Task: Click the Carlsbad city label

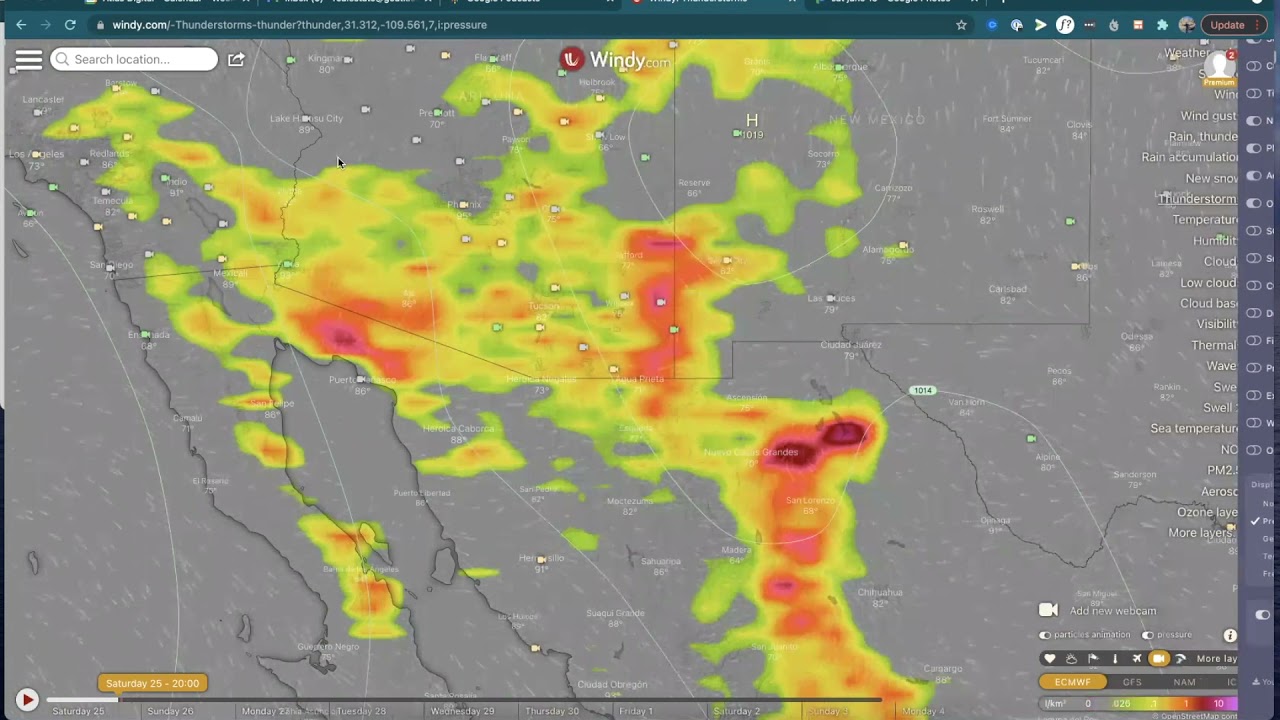Action: tap(1007, 289)
